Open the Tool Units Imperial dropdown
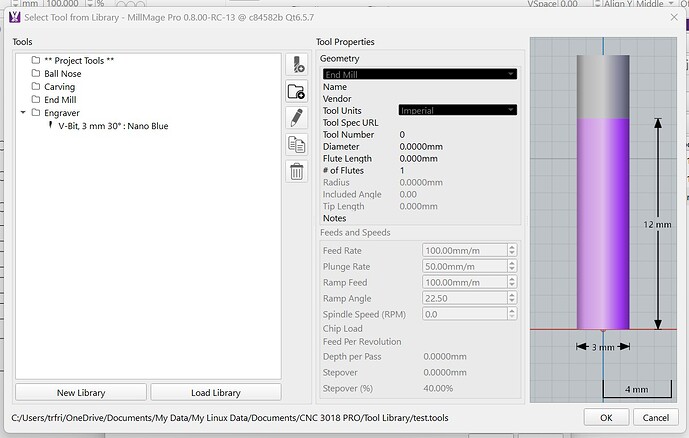Image resolution: width=689 pixels, height=438 pixels. 457,109
